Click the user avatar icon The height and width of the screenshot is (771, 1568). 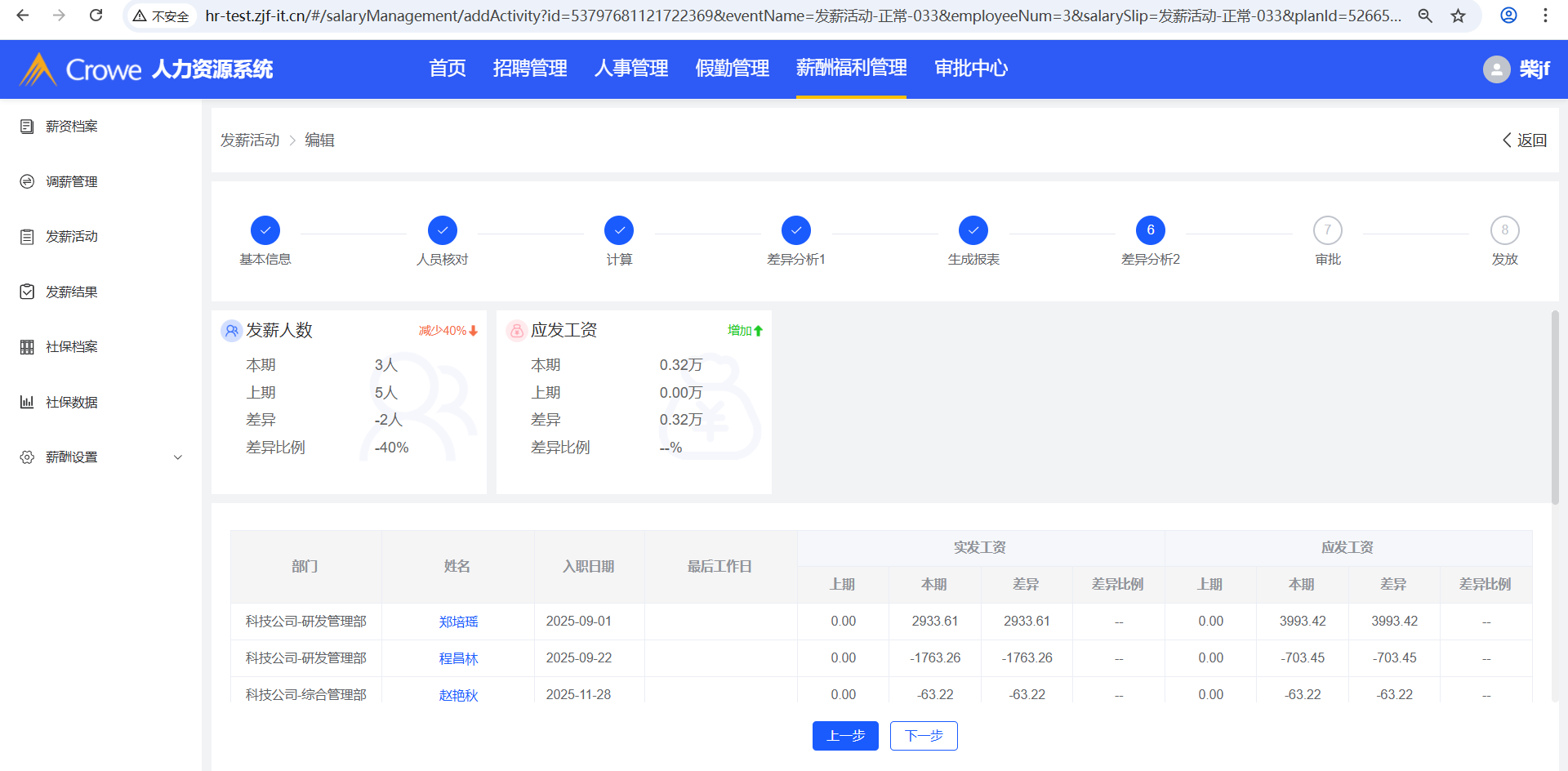click(x=1496, y=69)
